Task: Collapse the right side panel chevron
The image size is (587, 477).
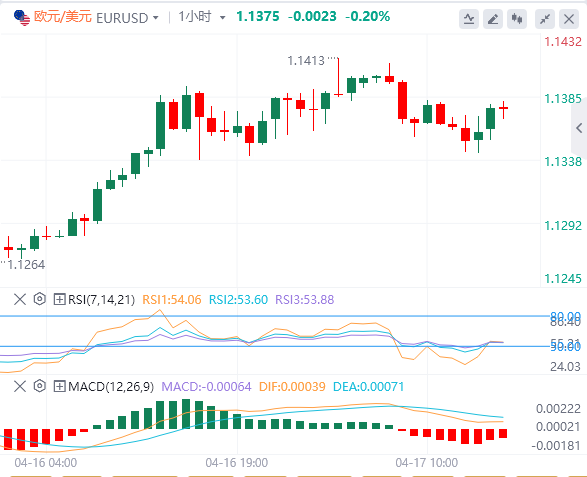Action: pyautogui.click(x=579, y=128)
